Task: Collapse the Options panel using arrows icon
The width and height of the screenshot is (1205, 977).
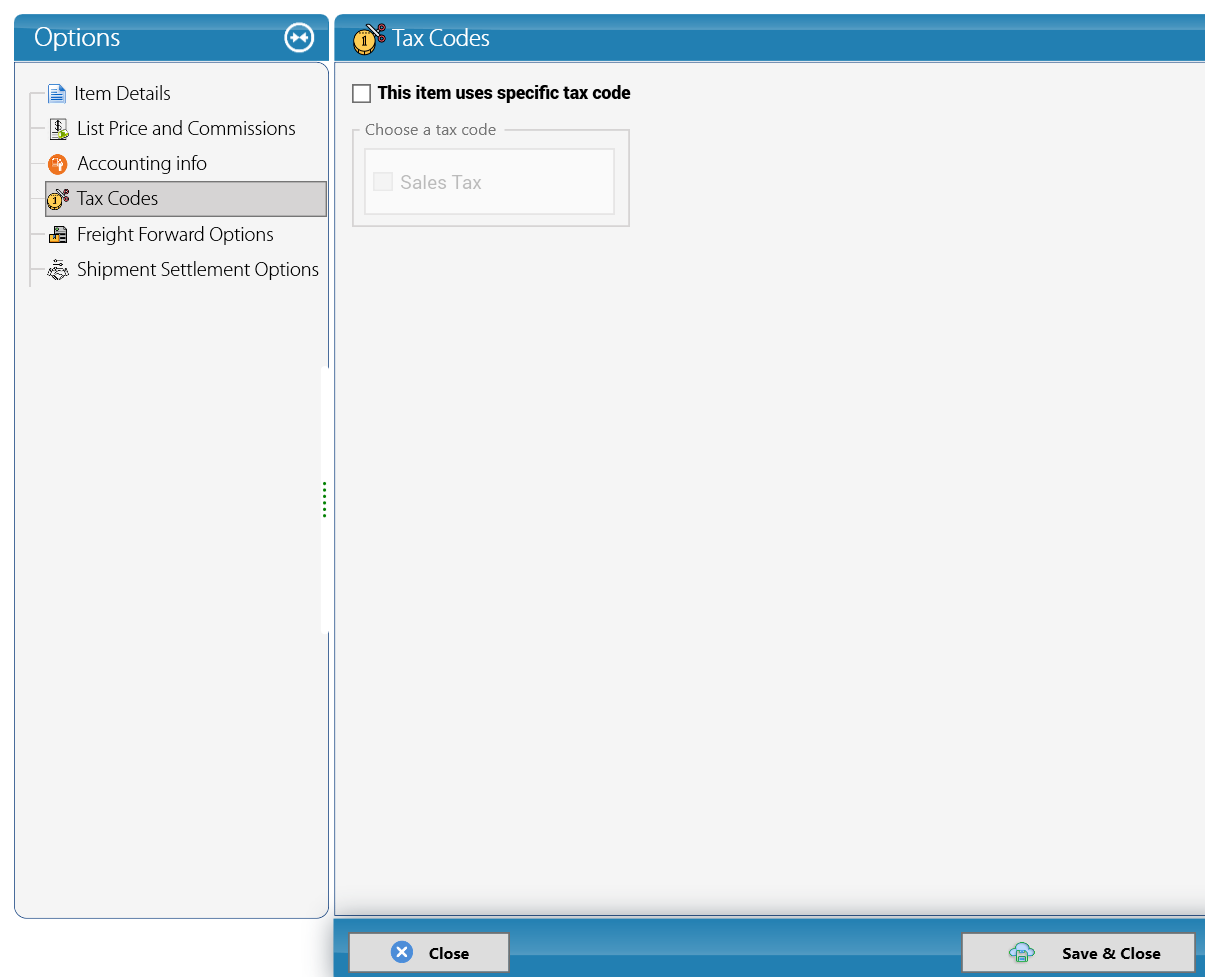Action: tap(299, 38)
